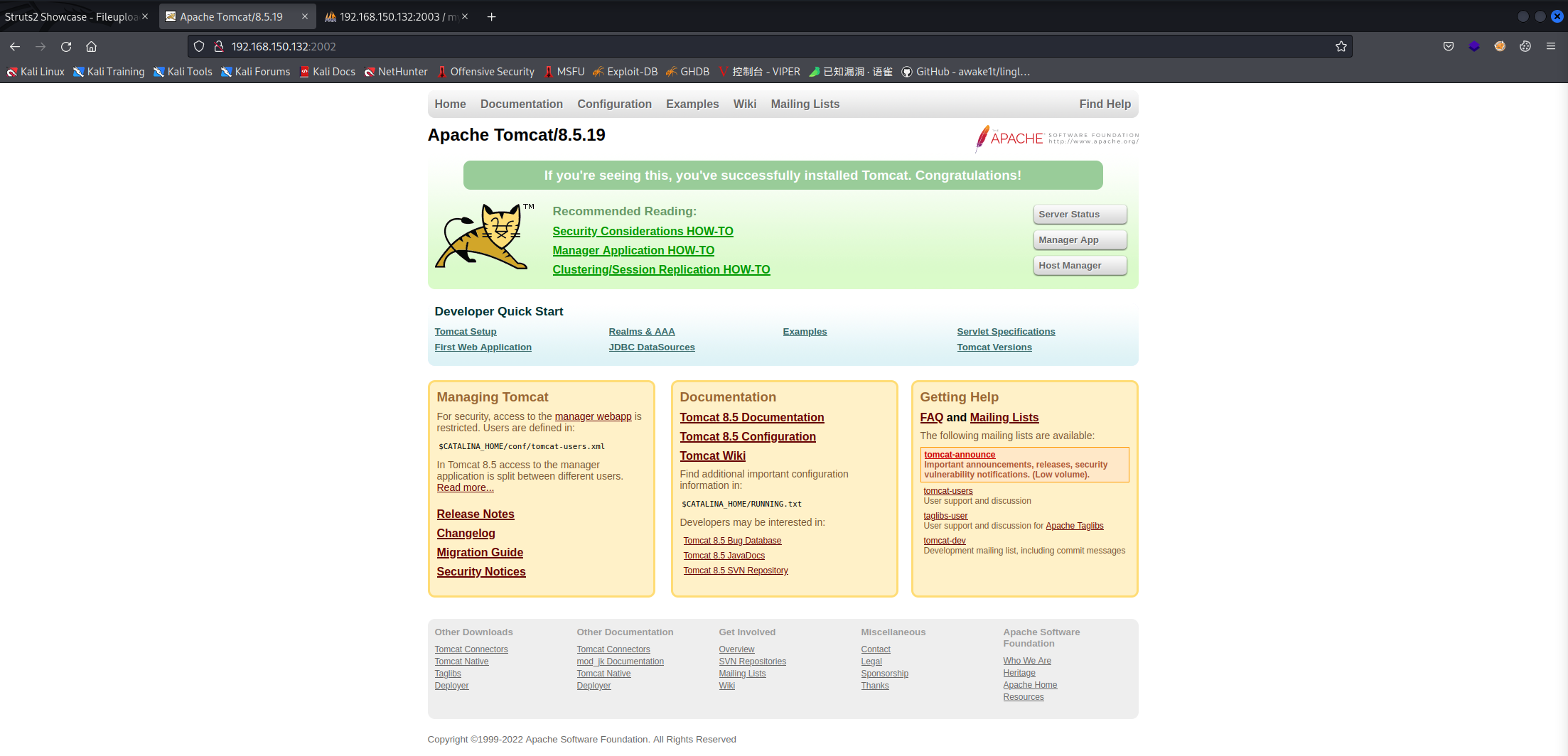This screenshot has height=756, width=1568.
Task: Open Realms & AAA link
Action: pos(642,331)
